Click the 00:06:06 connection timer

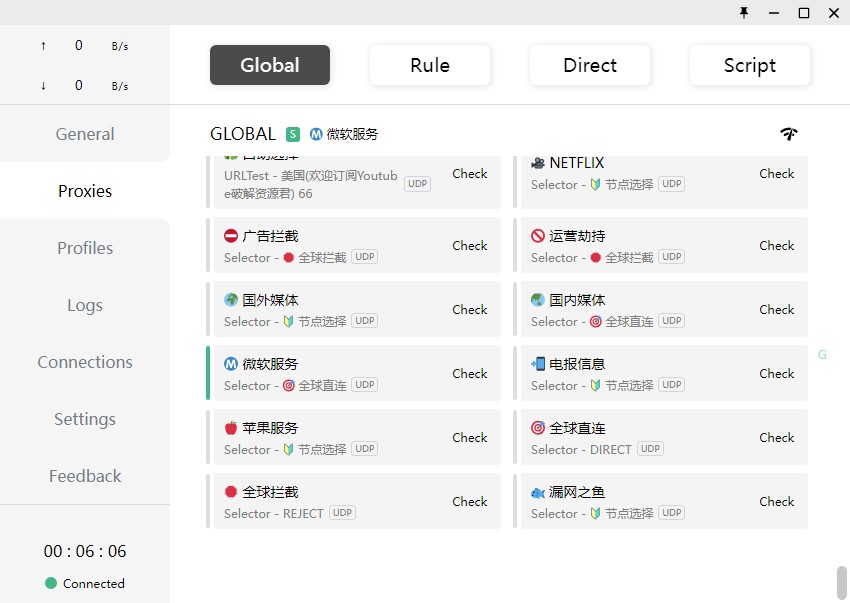pos(85,551)
